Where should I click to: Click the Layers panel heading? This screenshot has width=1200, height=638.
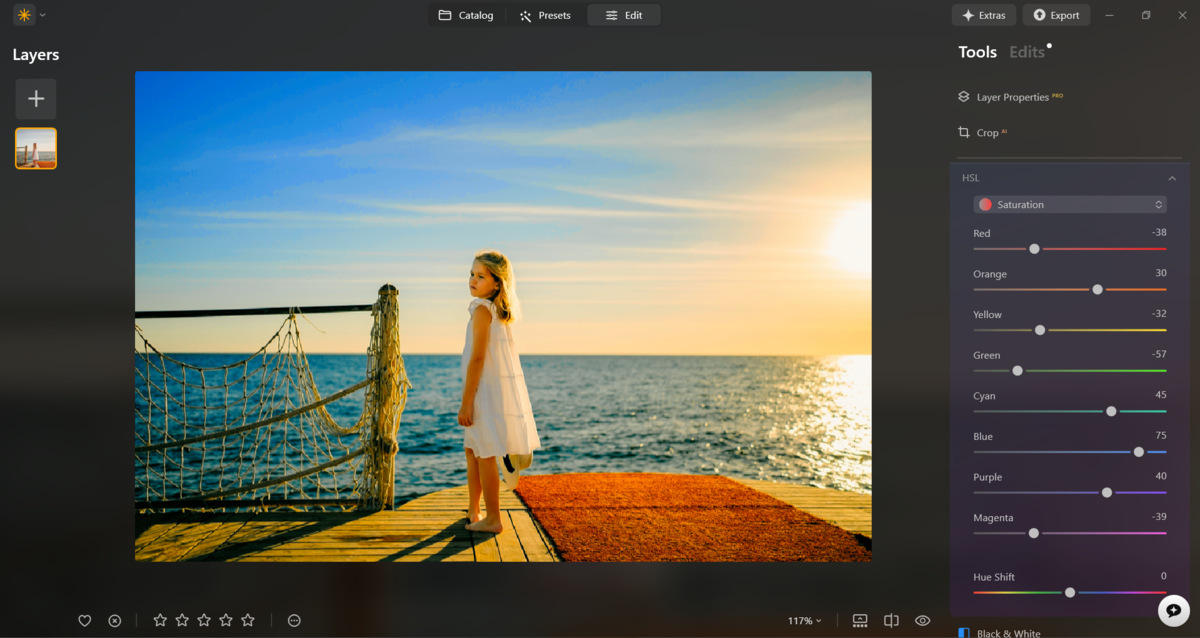pyautogui.click(x=36, y=55)
